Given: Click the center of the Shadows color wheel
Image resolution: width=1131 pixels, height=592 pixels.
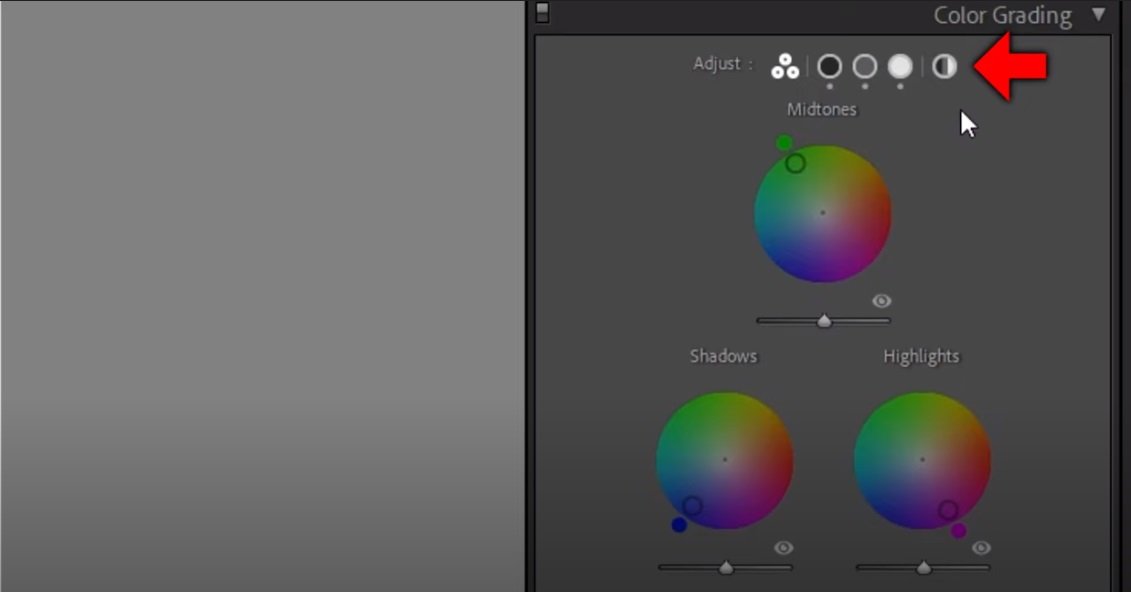Looking at the screenshot, I should tap(725, 460).
